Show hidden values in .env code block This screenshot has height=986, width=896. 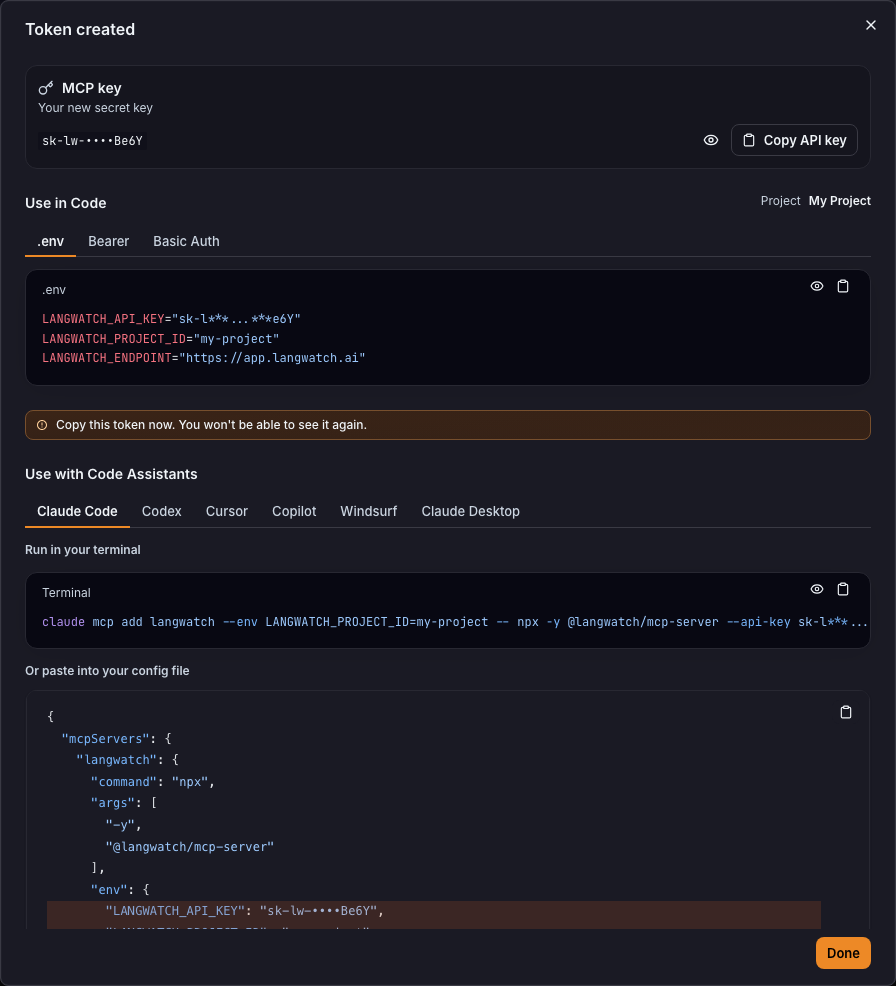[x=817, y=286]
